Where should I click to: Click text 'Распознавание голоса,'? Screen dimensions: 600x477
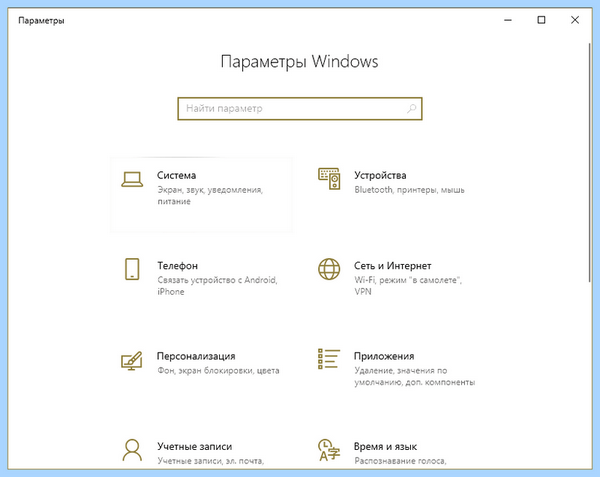(x=400, y=461)
